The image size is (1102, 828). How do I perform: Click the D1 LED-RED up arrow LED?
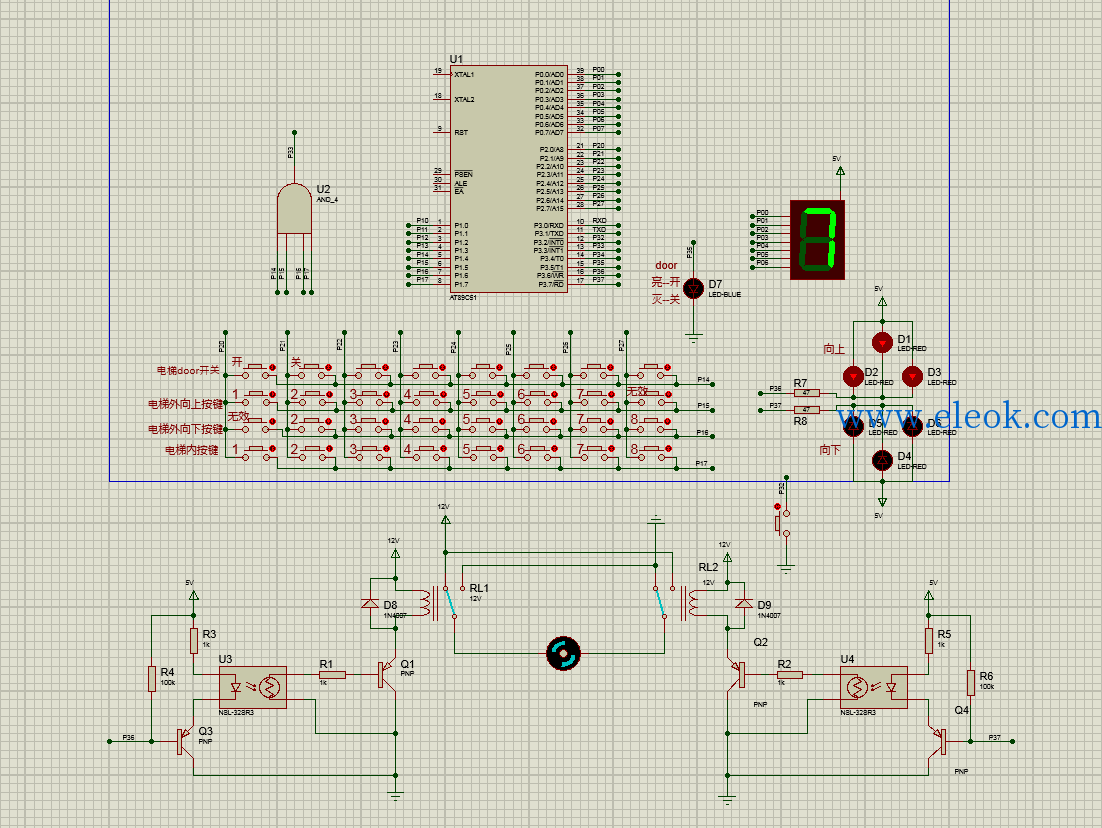[882, 342]
